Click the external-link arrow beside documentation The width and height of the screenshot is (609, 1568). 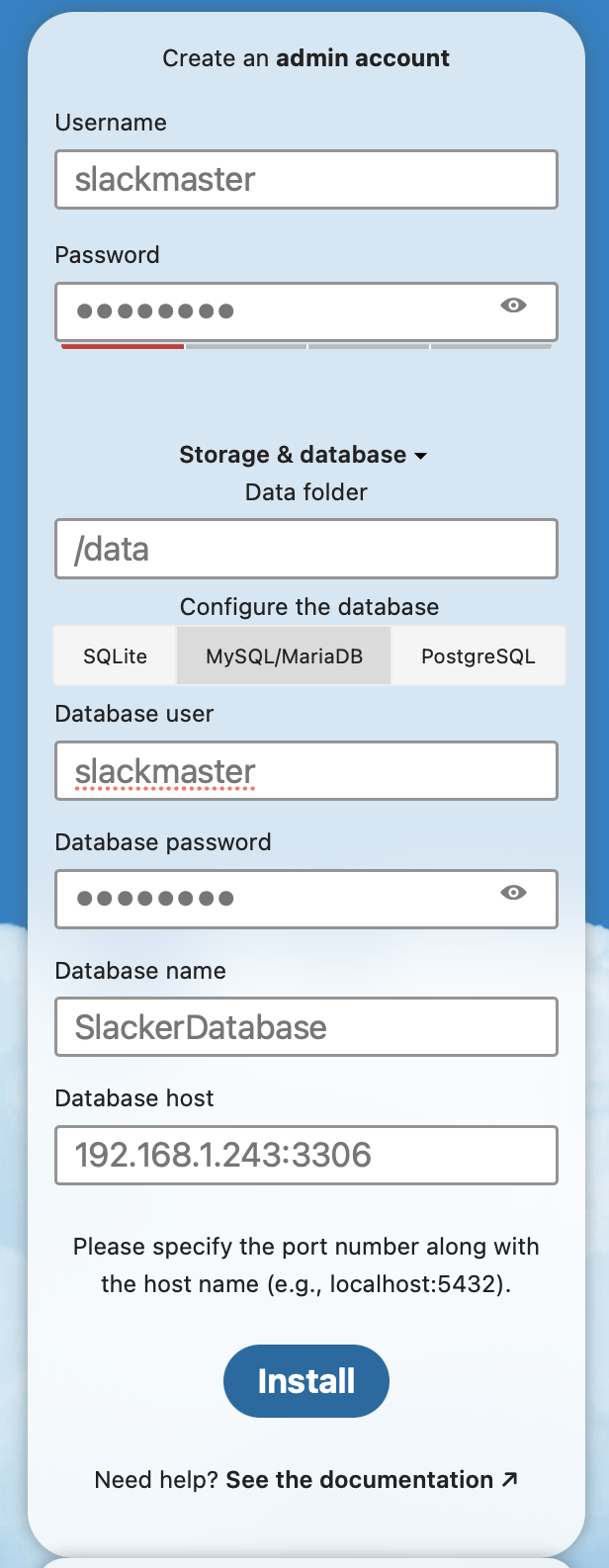tap(508, 1480)
